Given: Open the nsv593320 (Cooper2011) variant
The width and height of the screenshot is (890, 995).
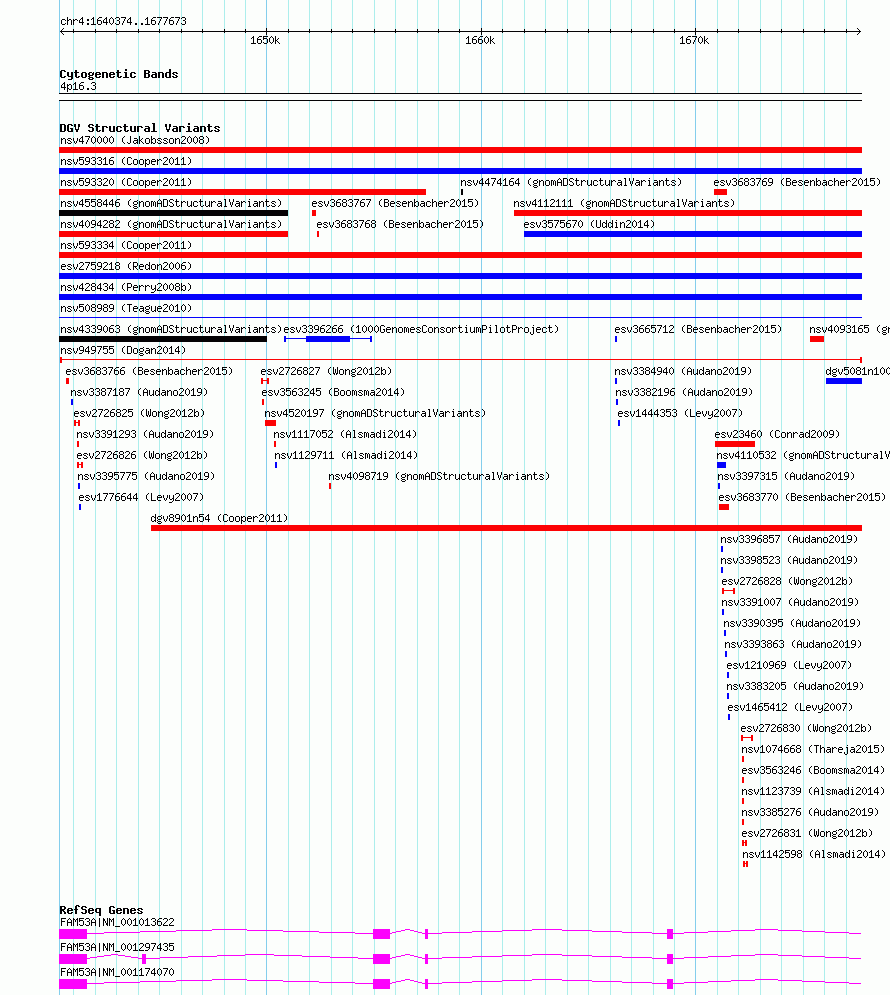Looking at the screenshot, I should click(126, 182).
